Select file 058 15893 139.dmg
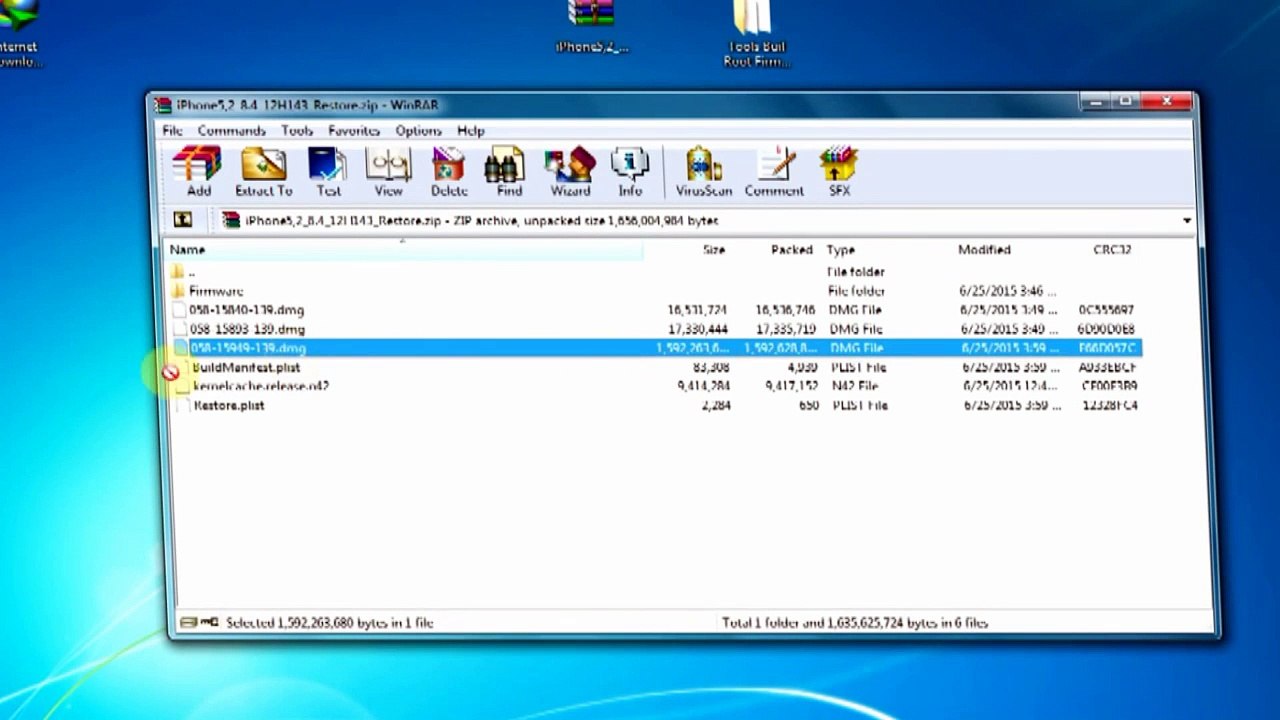Viewport: 1280px width, 720px height. coord(247,329)
